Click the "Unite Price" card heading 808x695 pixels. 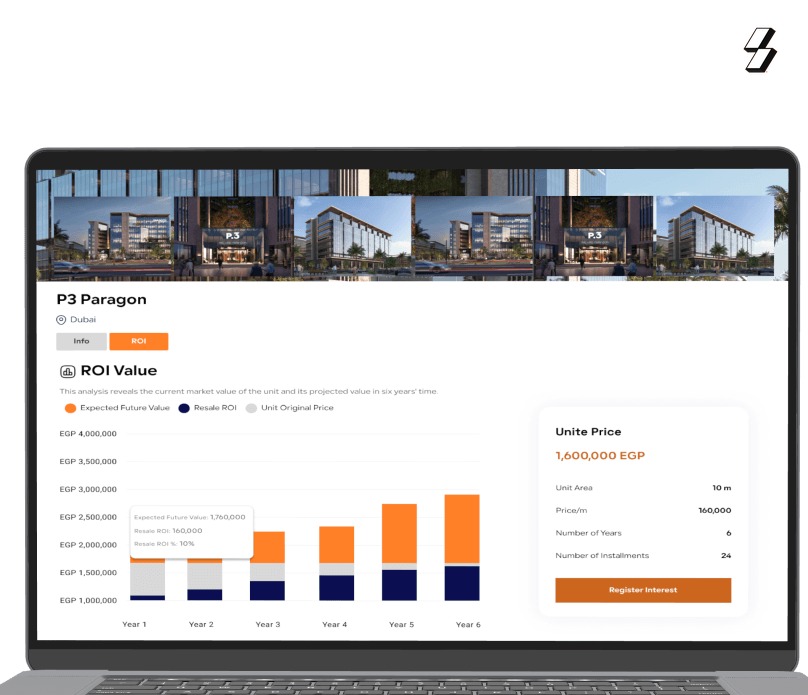pos(588,432)
